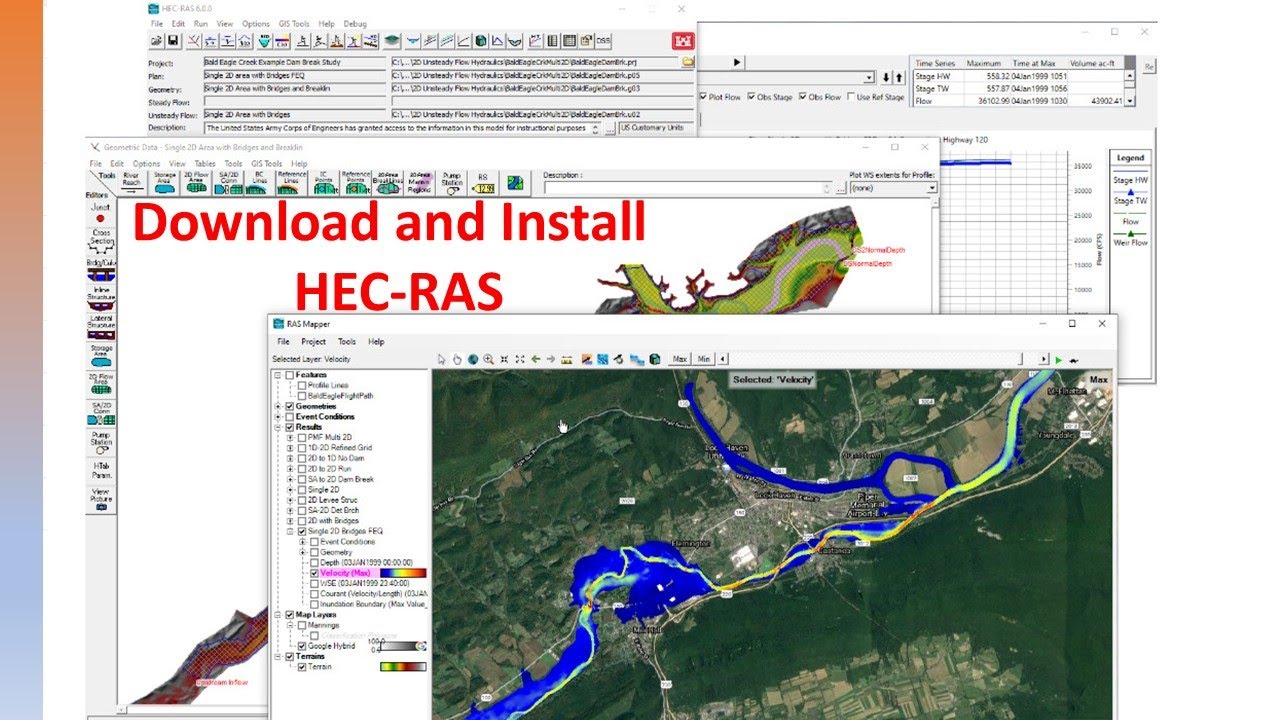Adjust the Google Hybrid transparency slider
The width and height of the screenshot is (1280, 720).
[x=403, y=646]
